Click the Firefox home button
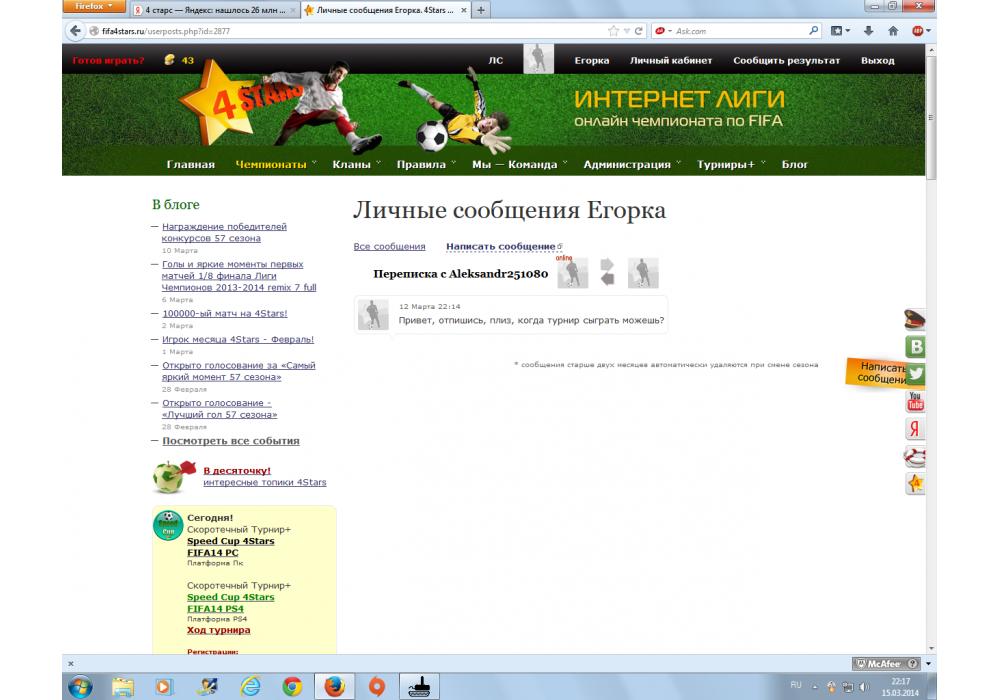This screenshot has height=700, width=1000. 893,31
